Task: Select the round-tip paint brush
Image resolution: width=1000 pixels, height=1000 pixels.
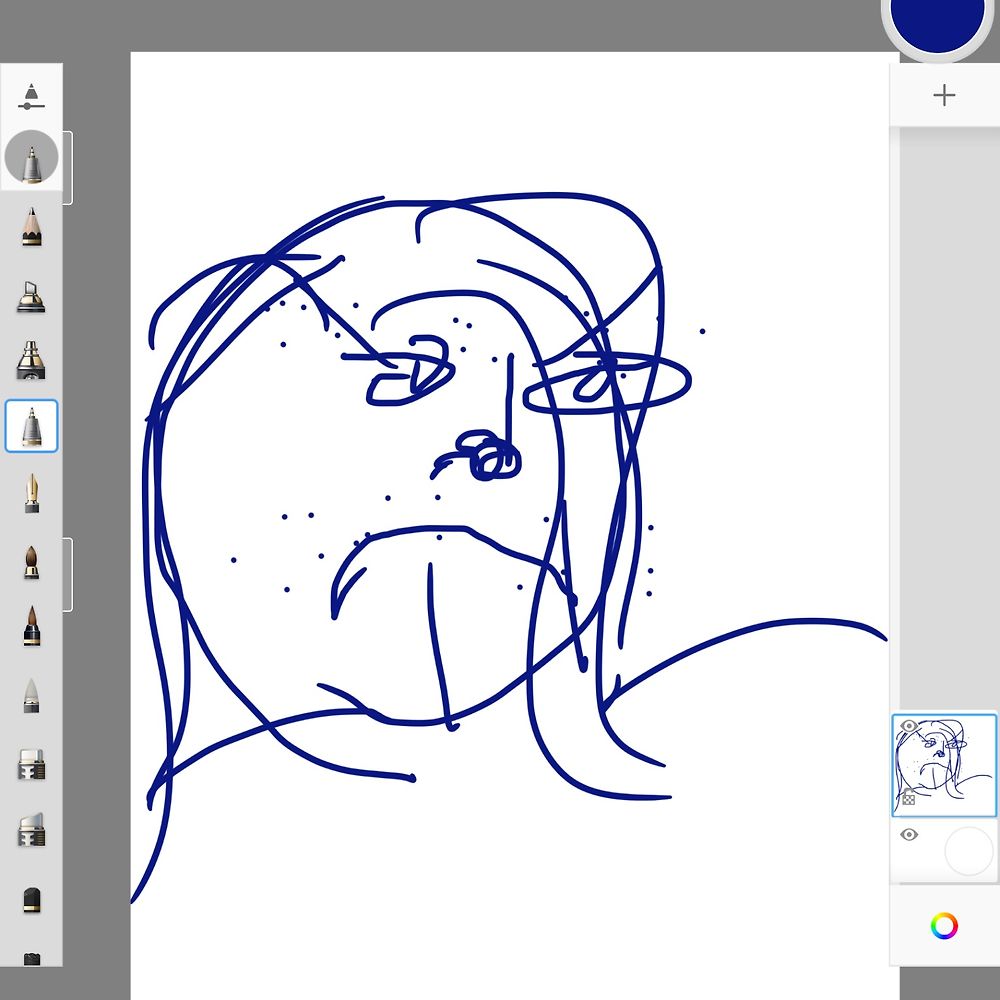Action: [31, 562]
